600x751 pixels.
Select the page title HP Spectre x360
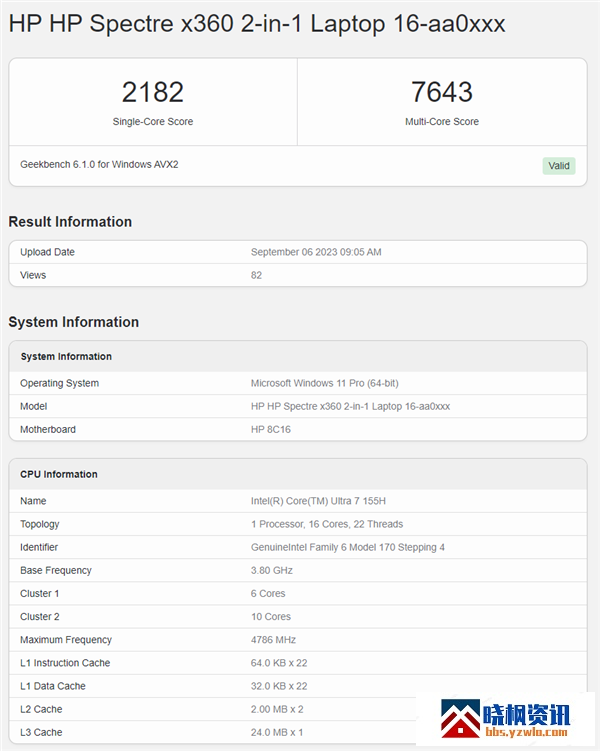(257, 23)
